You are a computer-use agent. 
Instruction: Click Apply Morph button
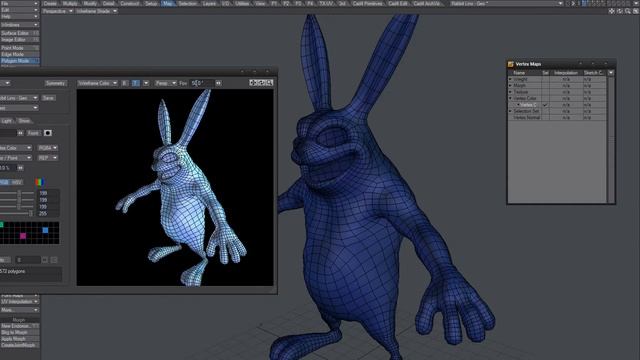tap(19, 339)
